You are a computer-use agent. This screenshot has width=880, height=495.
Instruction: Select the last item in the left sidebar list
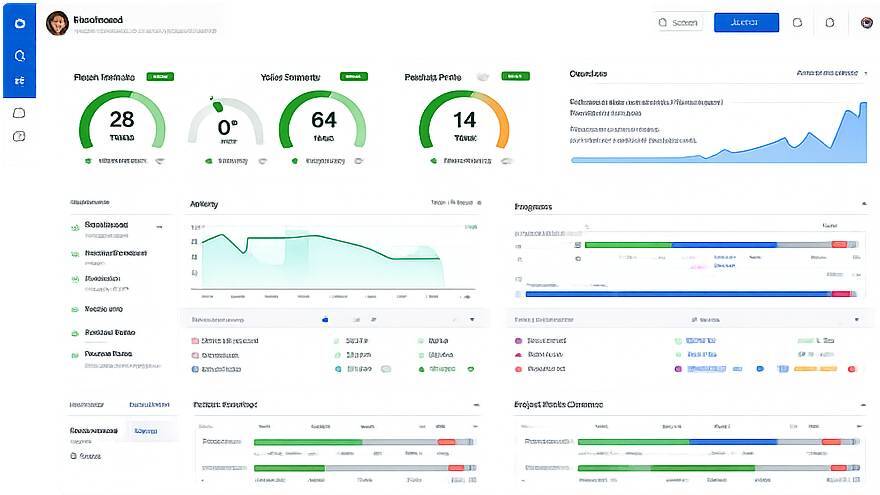click(115, 359)
